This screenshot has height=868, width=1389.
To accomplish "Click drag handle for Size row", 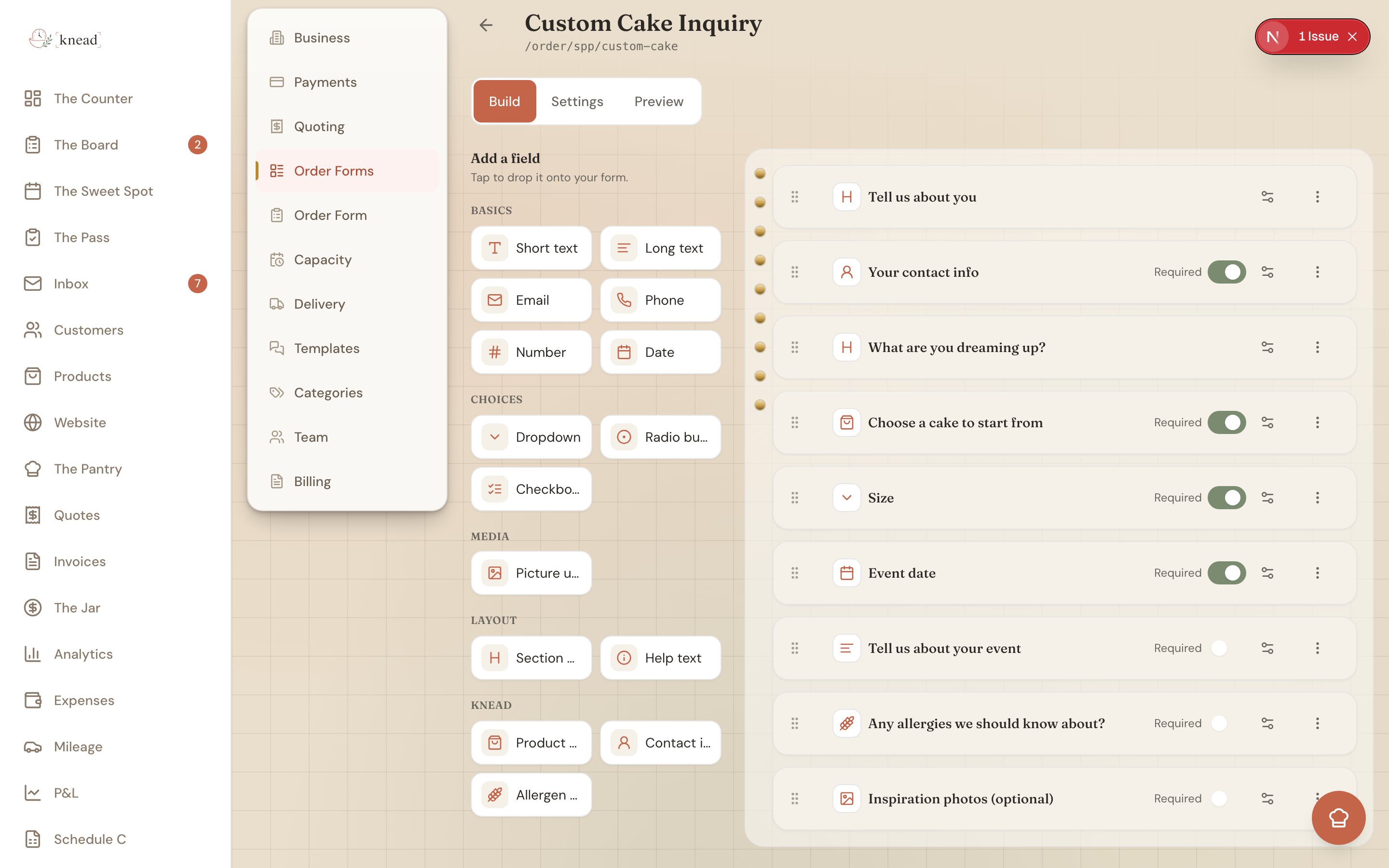I will (794, 498).
